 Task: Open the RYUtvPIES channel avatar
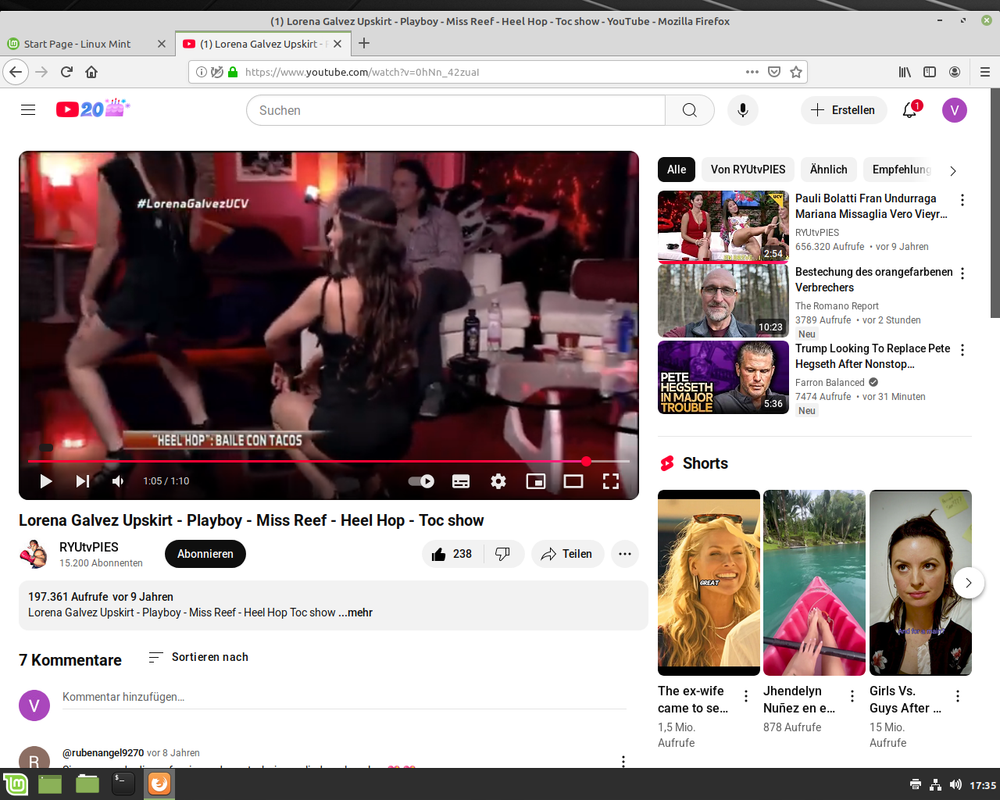click(34, 554)
